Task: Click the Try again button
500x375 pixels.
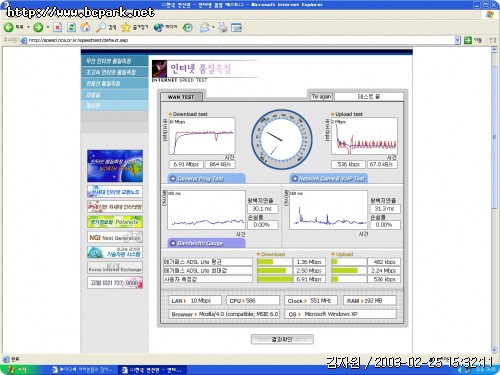Action: tap(321, 97)
